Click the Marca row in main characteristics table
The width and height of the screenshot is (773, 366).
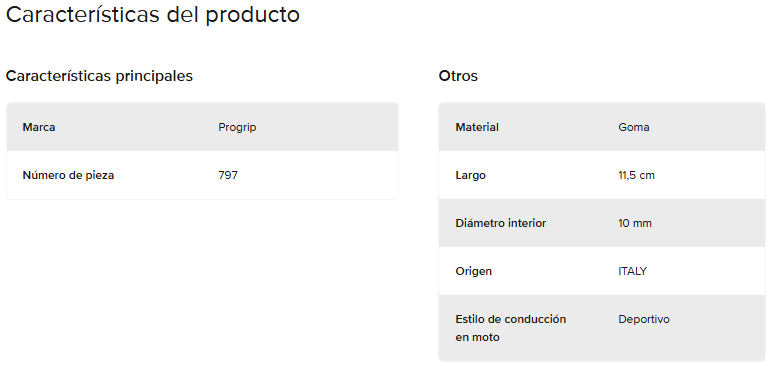202,127
